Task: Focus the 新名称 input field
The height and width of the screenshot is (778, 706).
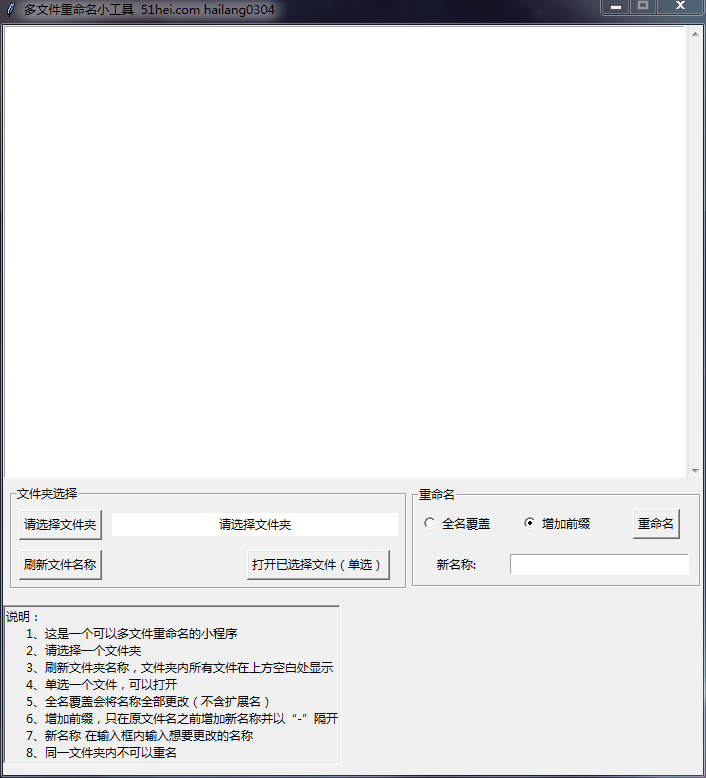Action: pos(599,565)
